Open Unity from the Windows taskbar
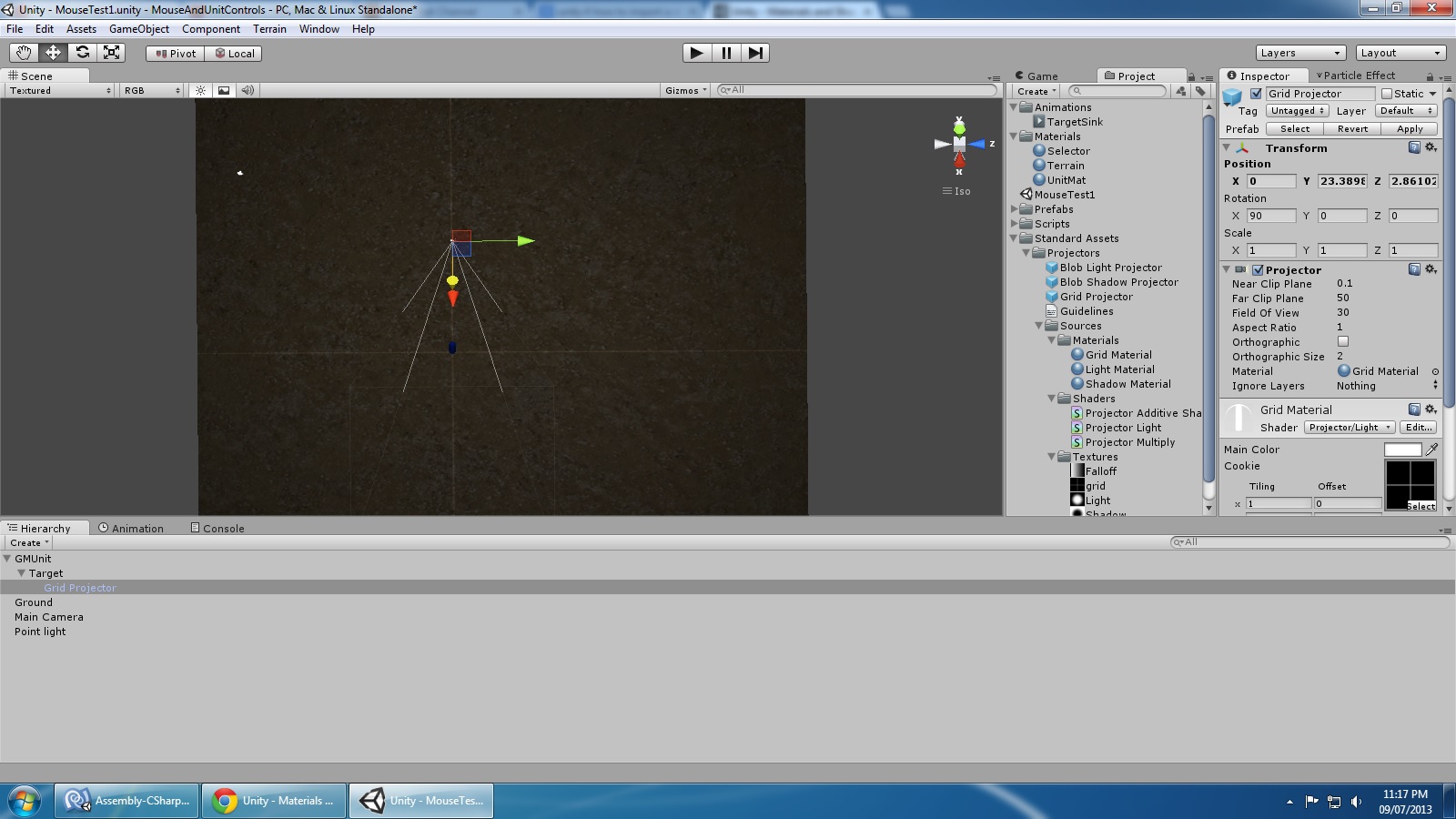Viewport: 1456px width, 819px height. point(420,801)
